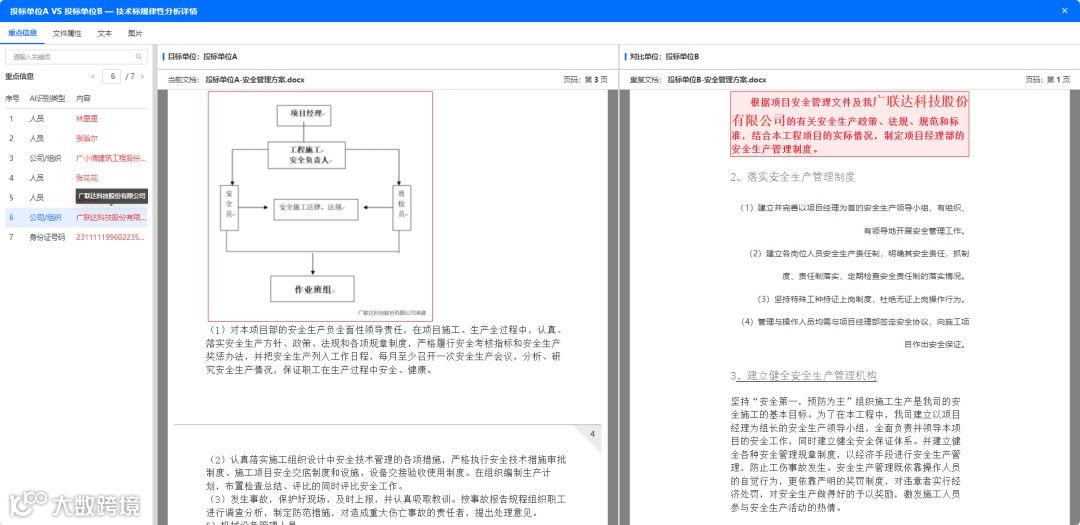Focus the keyword search input field
1080x525 pixels.
tap(76, 56)
